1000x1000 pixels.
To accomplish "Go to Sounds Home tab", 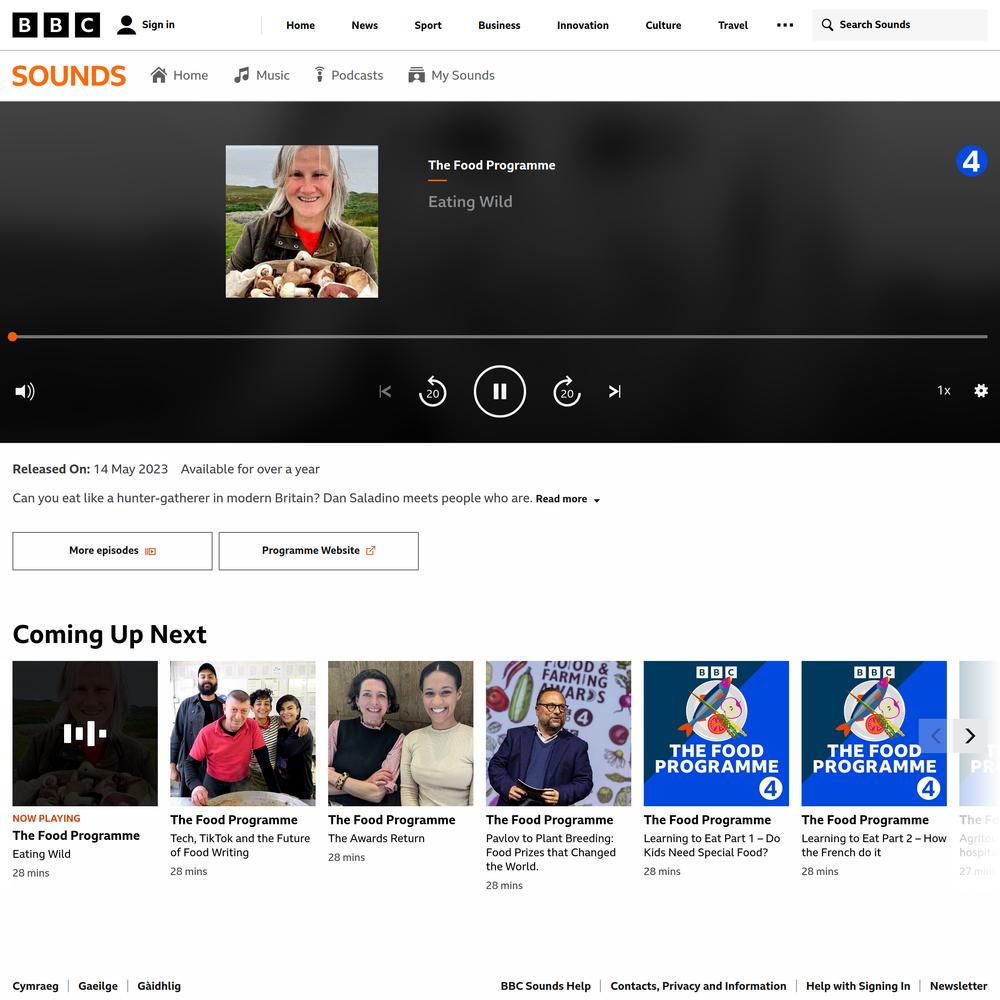I will (x=179, y=75).
